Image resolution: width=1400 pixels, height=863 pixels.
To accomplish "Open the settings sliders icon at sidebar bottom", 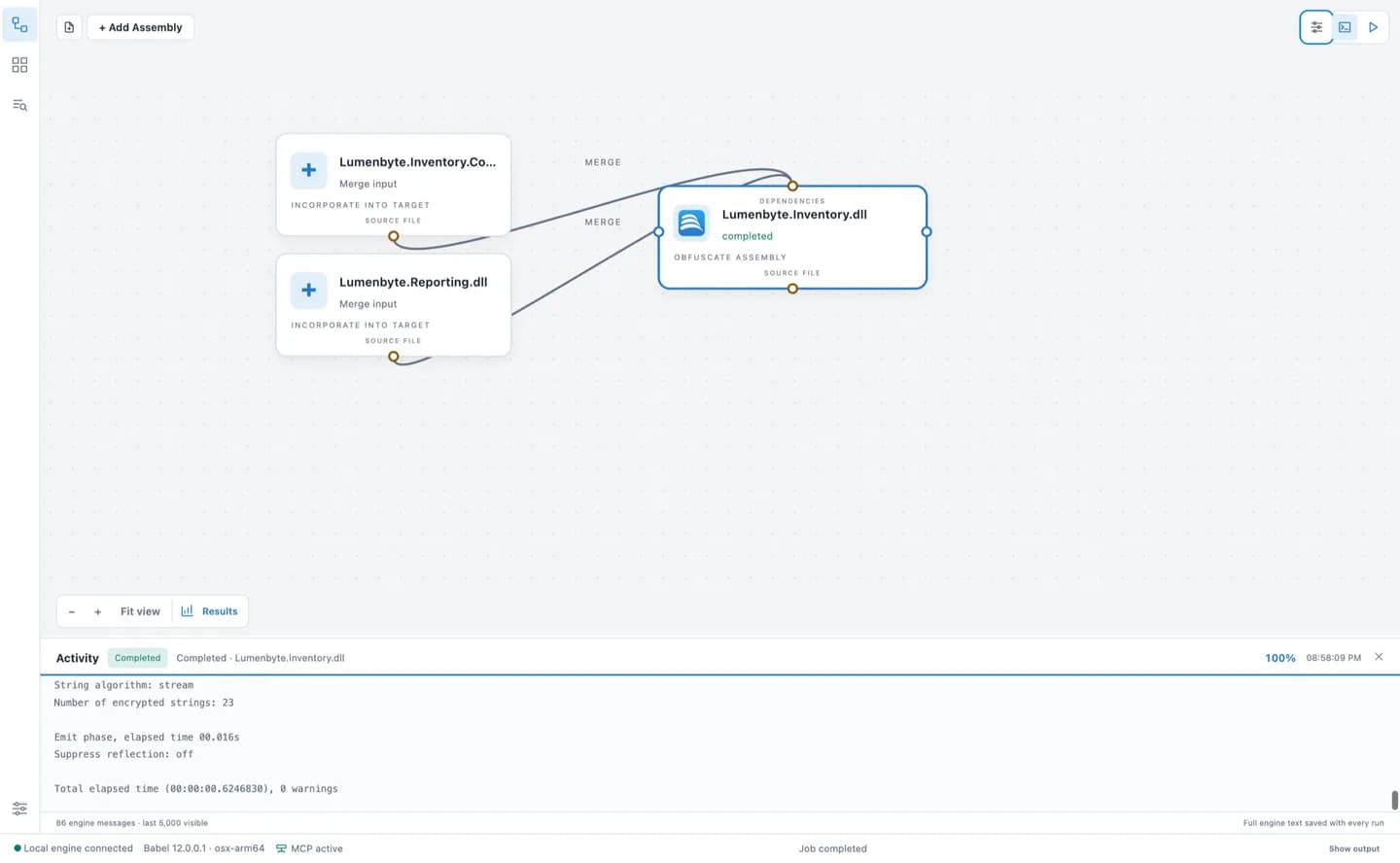I will tap(19, 809).
